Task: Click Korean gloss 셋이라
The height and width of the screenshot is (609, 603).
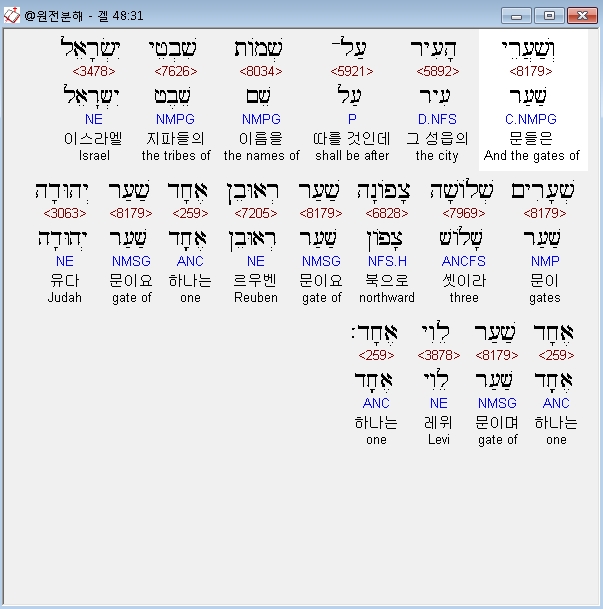Action: pyautogui.click(x=464, y=281)
